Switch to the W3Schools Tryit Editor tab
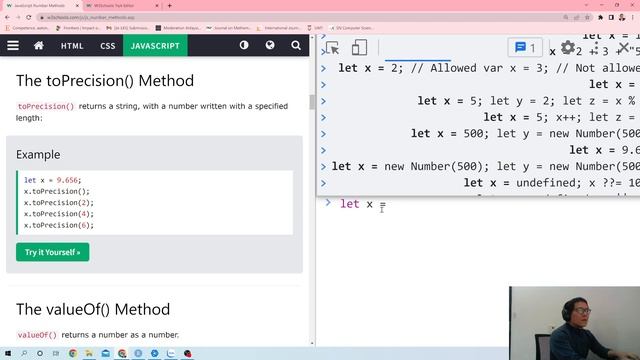The image size is (640, 360). click(x=118, y=6)
